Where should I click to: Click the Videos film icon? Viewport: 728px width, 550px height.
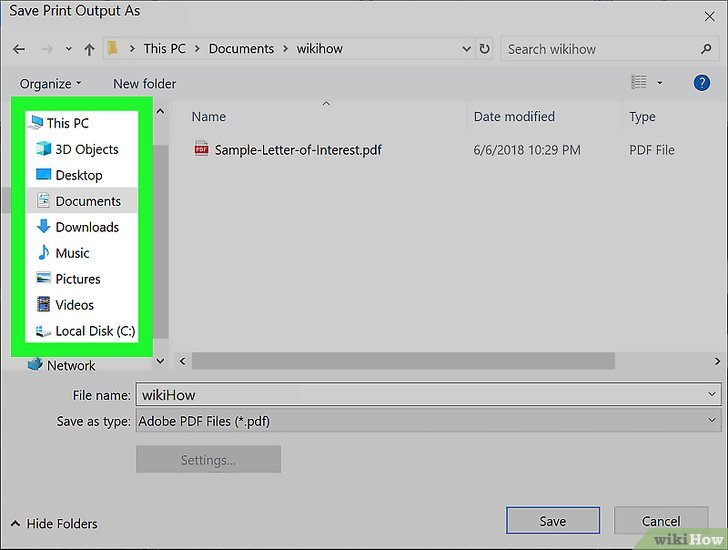coord(44,304)
